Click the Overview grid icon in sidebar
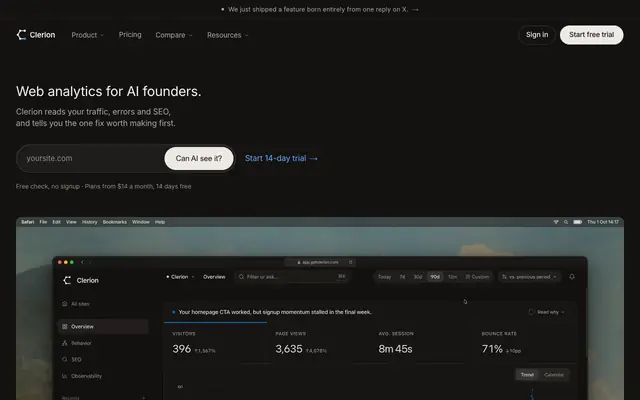The image size is (640, 400). click(64, 327)
